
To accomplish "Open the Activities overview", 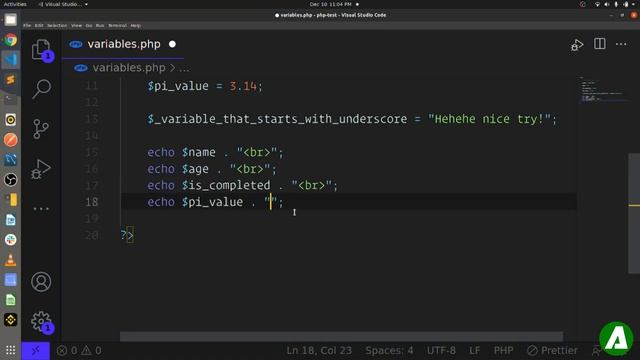I will pyautogui.click(x=15, y=4).
